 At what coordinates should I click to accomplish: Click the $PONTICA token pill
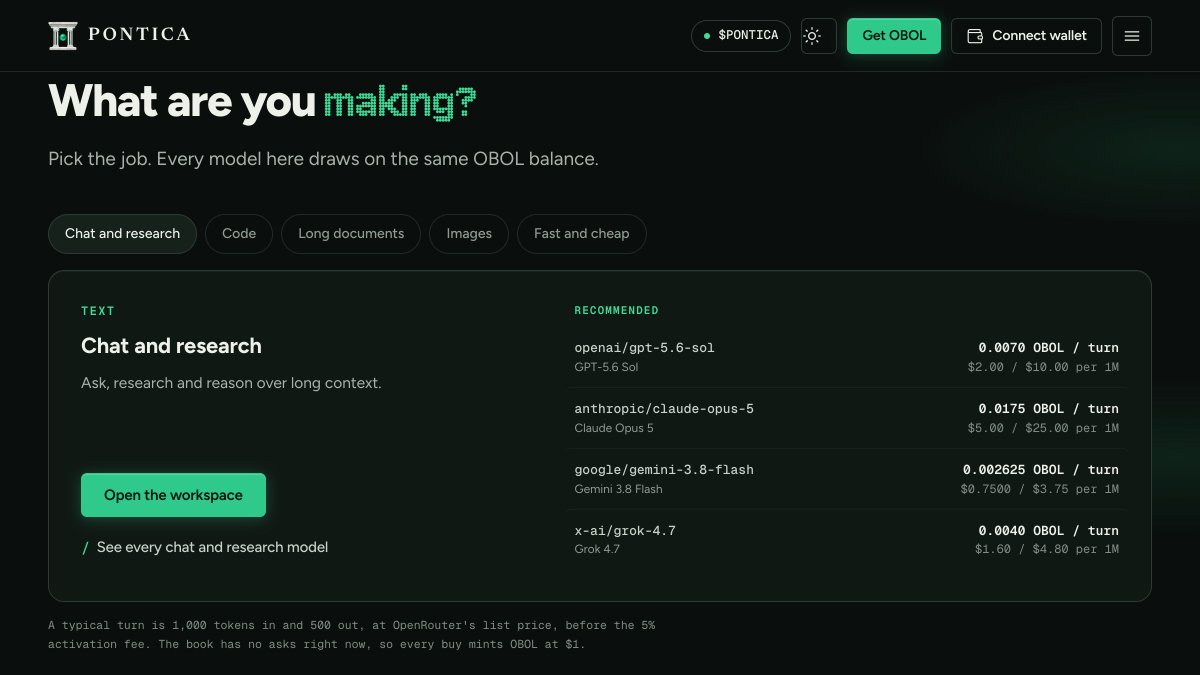[x=741, y=36]
